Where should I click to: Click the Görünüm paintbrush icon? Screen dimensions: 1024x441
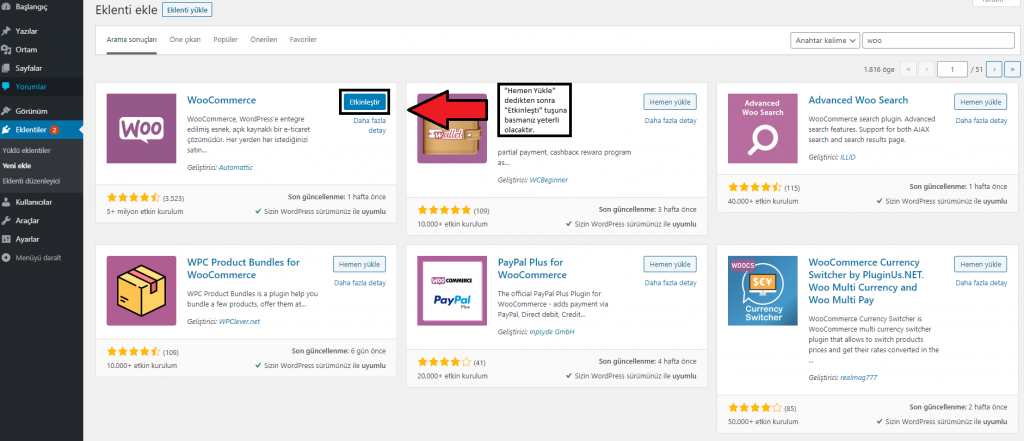pyautogui.click(x=6, y=111)
